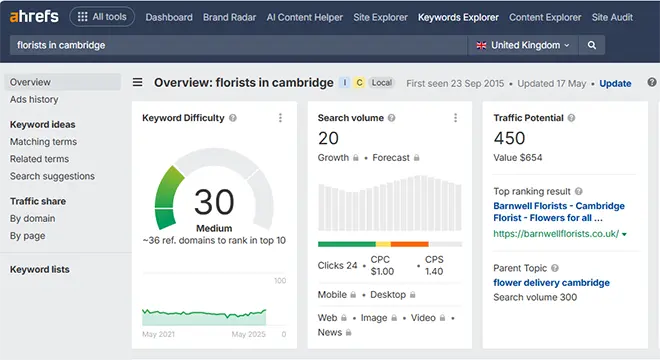Open Site Audit
Viewport: 660px width, 360px height.
pyautogui.click(x=612, y=17)
